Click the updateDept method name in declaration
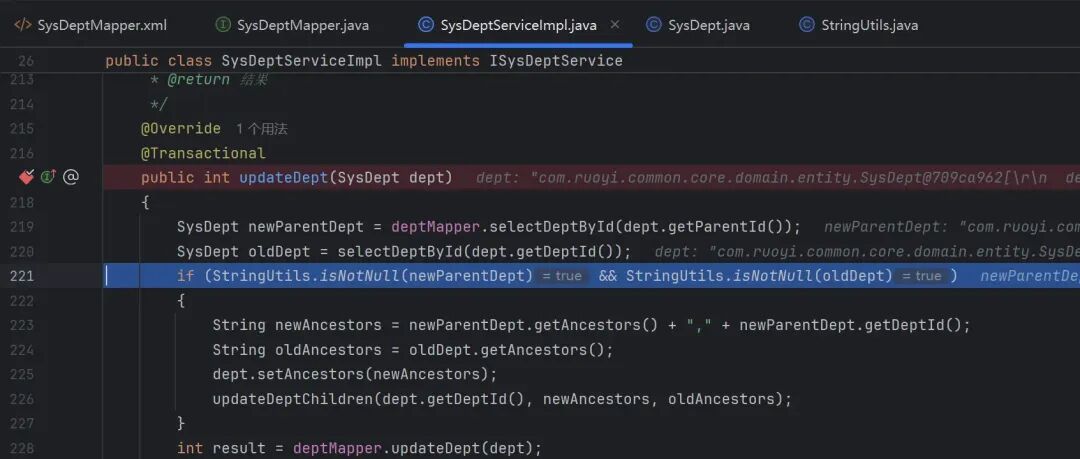 pyautogui.click(x=283, y=177)
